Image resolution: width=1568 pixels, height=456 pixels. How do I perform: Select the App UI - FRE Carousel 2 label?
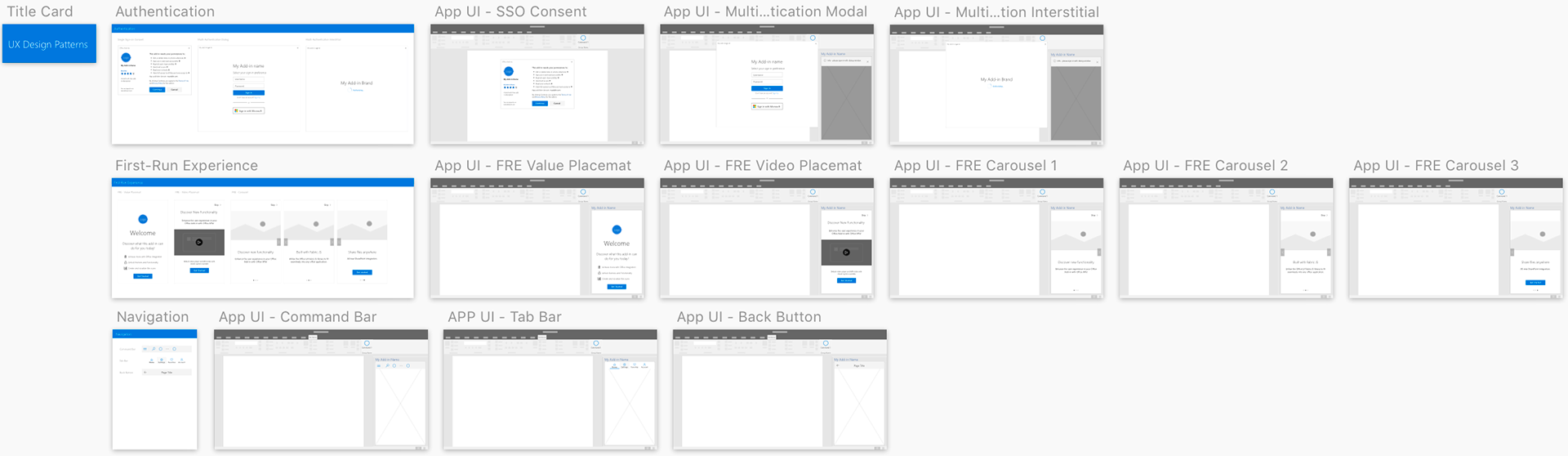coord(1205,165)
